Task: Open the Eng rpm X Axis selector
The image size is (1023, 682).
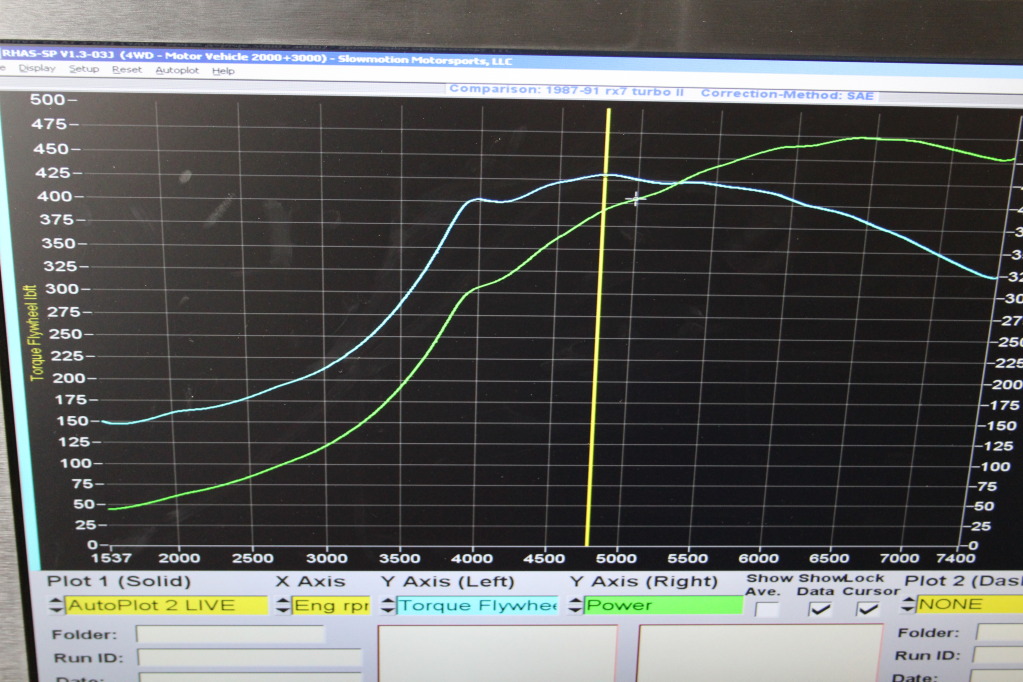Action: click(x=331, y=606)
